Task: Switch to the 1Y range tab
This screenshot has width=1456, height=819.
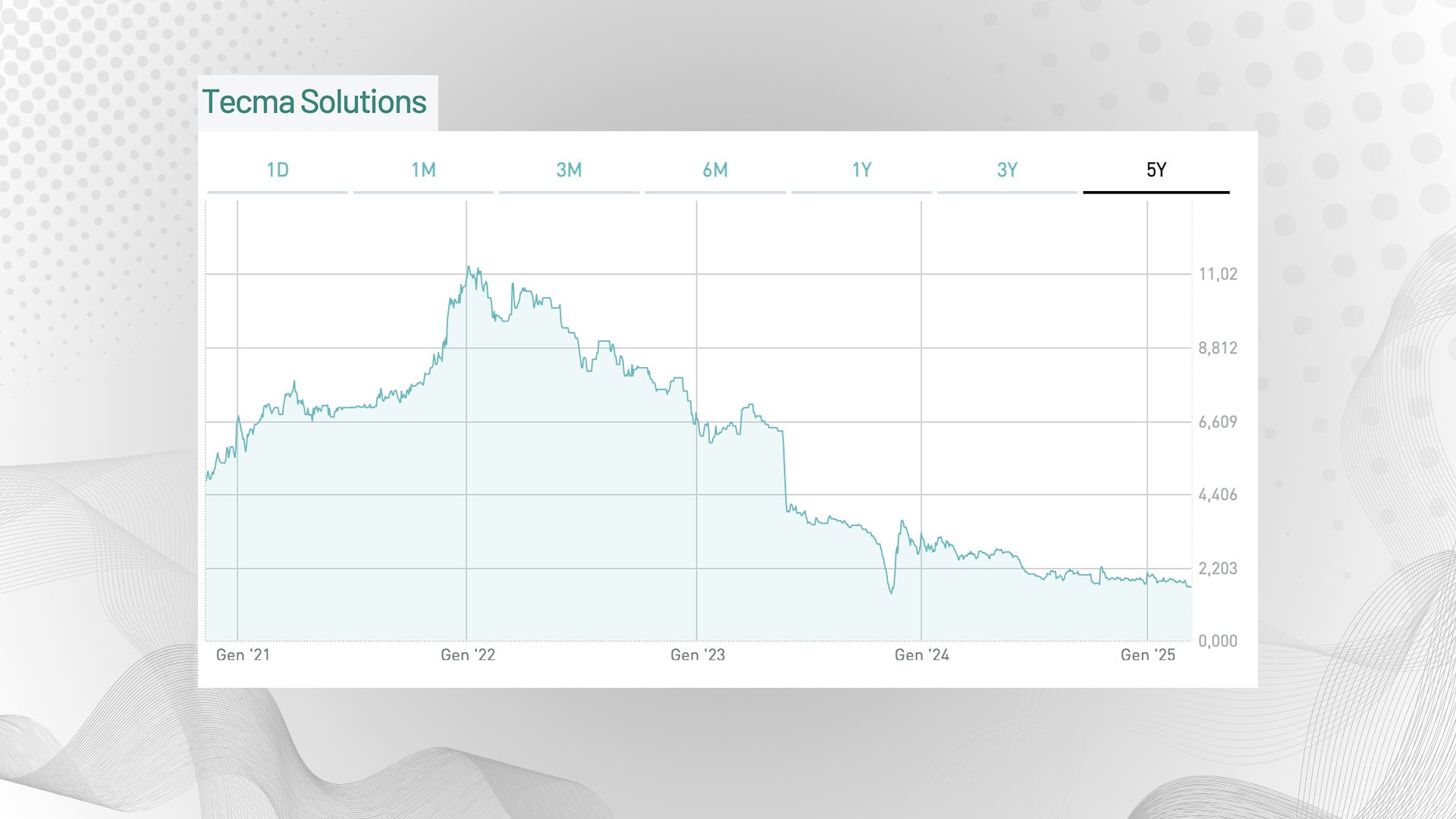Action: 861,170
